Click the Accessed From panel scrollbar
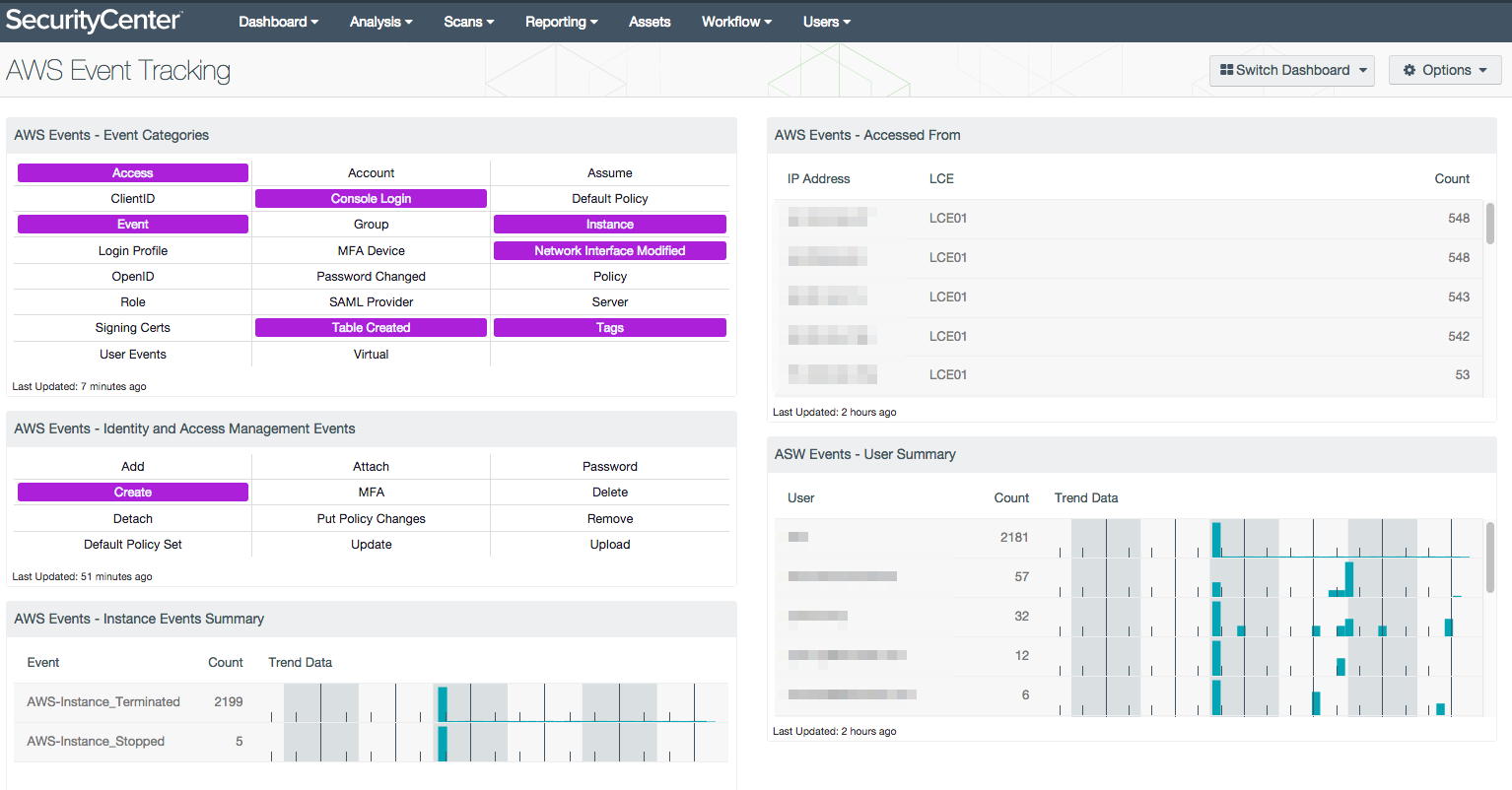The width and height of the screenshot is (1512, 790). tap(1489, 224)
